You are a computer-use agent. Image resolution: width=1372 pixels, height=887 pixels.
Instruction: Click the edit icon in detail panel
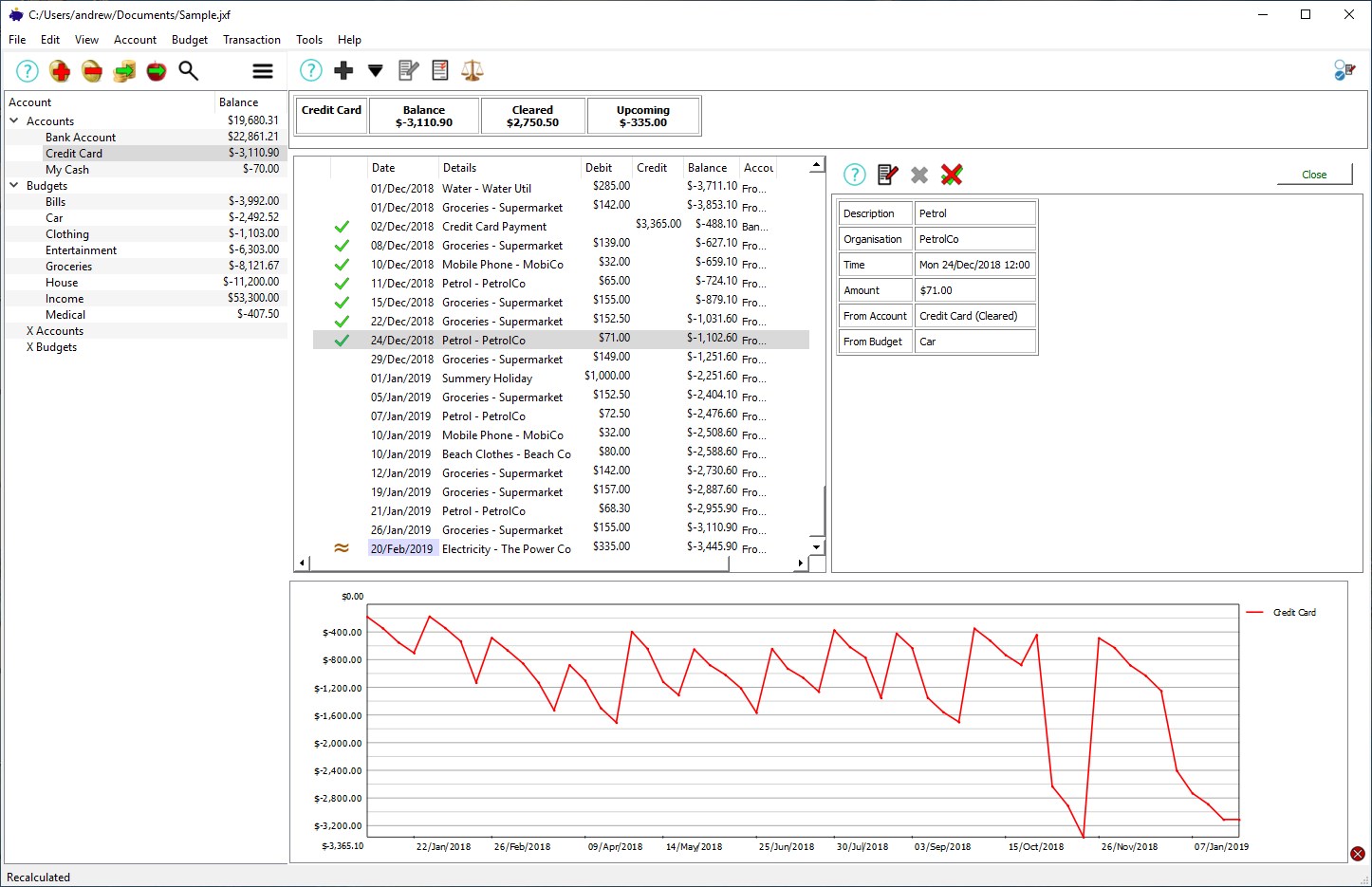click(887, 175)
